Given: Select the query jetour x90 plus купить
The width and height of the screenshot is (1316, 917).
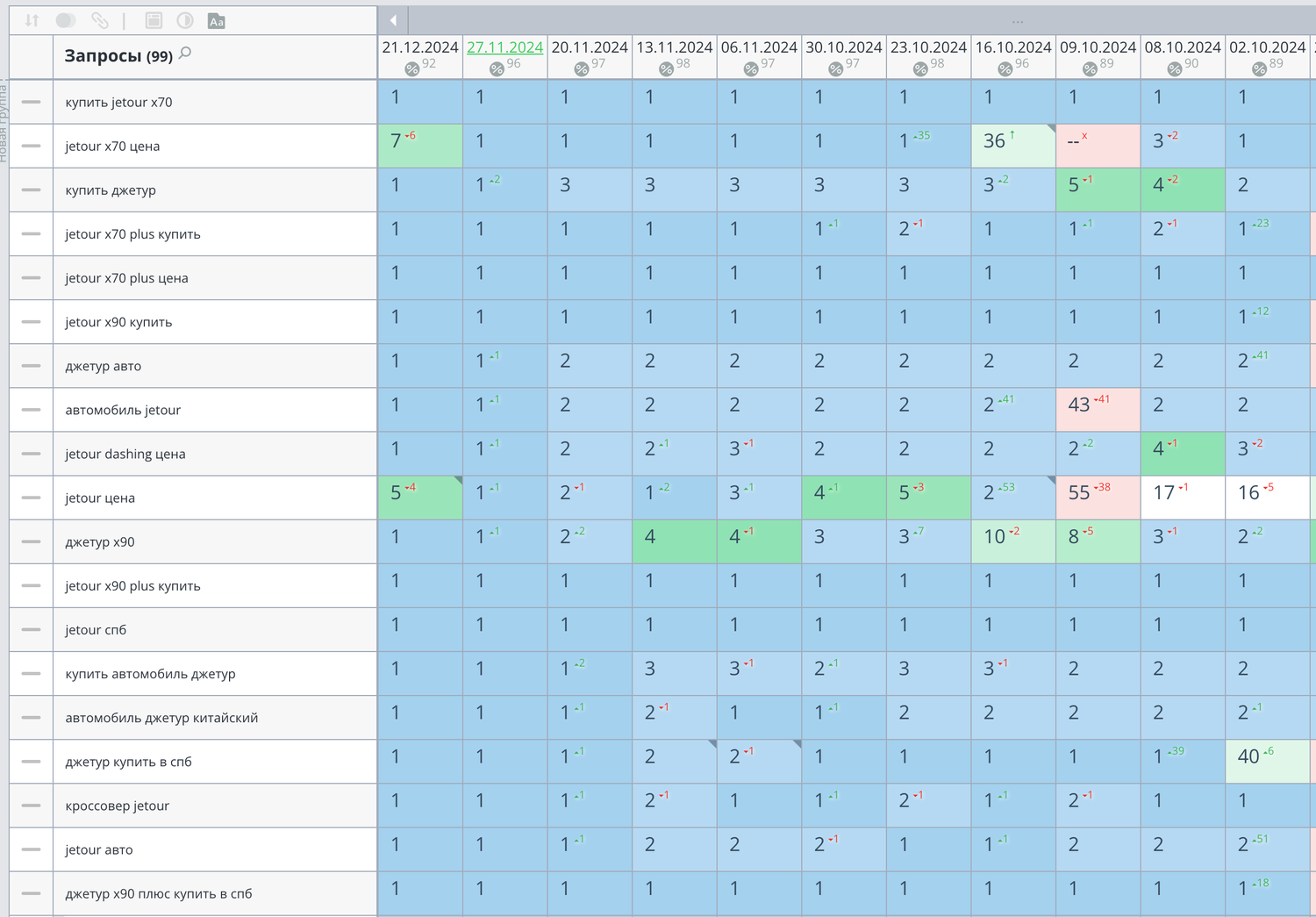Looking at the screenshot, I should click(132, 585).
